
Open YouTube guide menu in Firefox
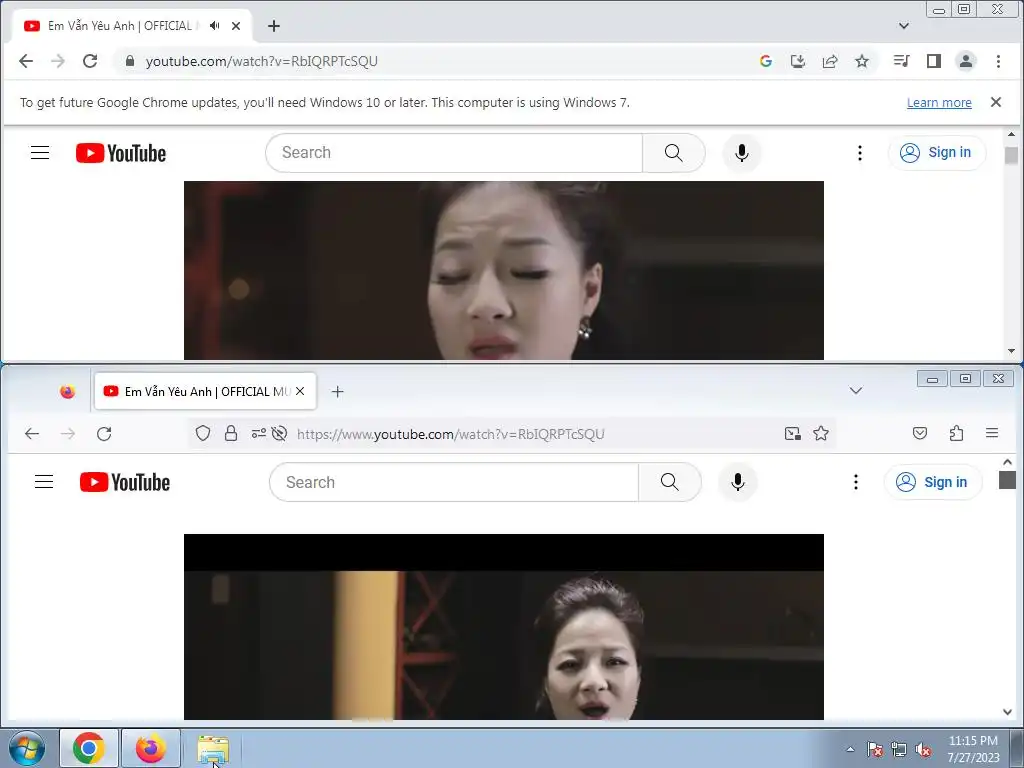coord(44,482)
